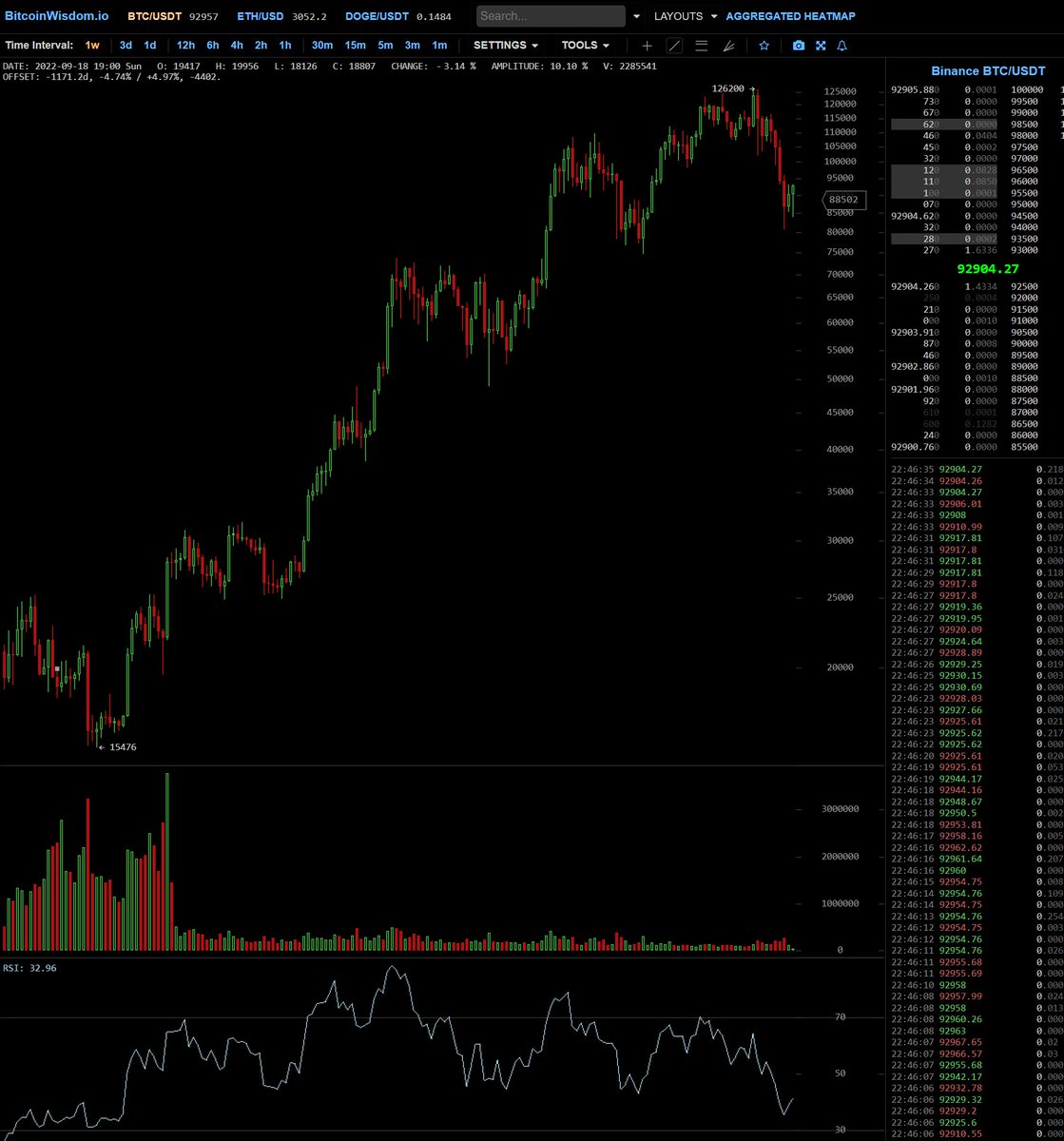Image resolution: width=1064 pixels, height=1141 pixels.
Task: Set time interval to 1m
Action: click(x=439, y=45)
